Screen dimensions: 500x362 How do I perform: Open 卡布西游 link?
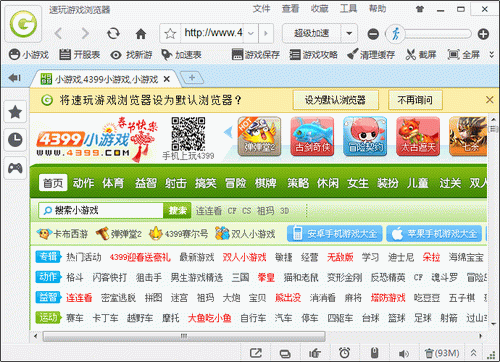click(62, 234)
